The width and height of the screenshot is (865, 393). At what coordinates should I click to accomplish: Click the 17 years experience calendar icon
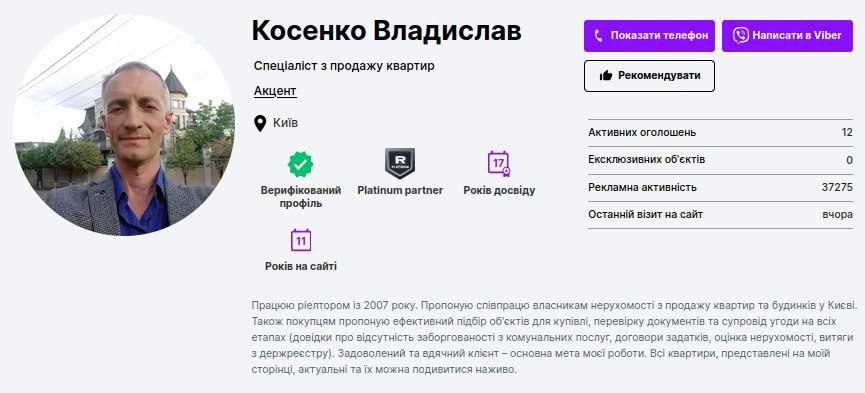[x=499, y=164]
